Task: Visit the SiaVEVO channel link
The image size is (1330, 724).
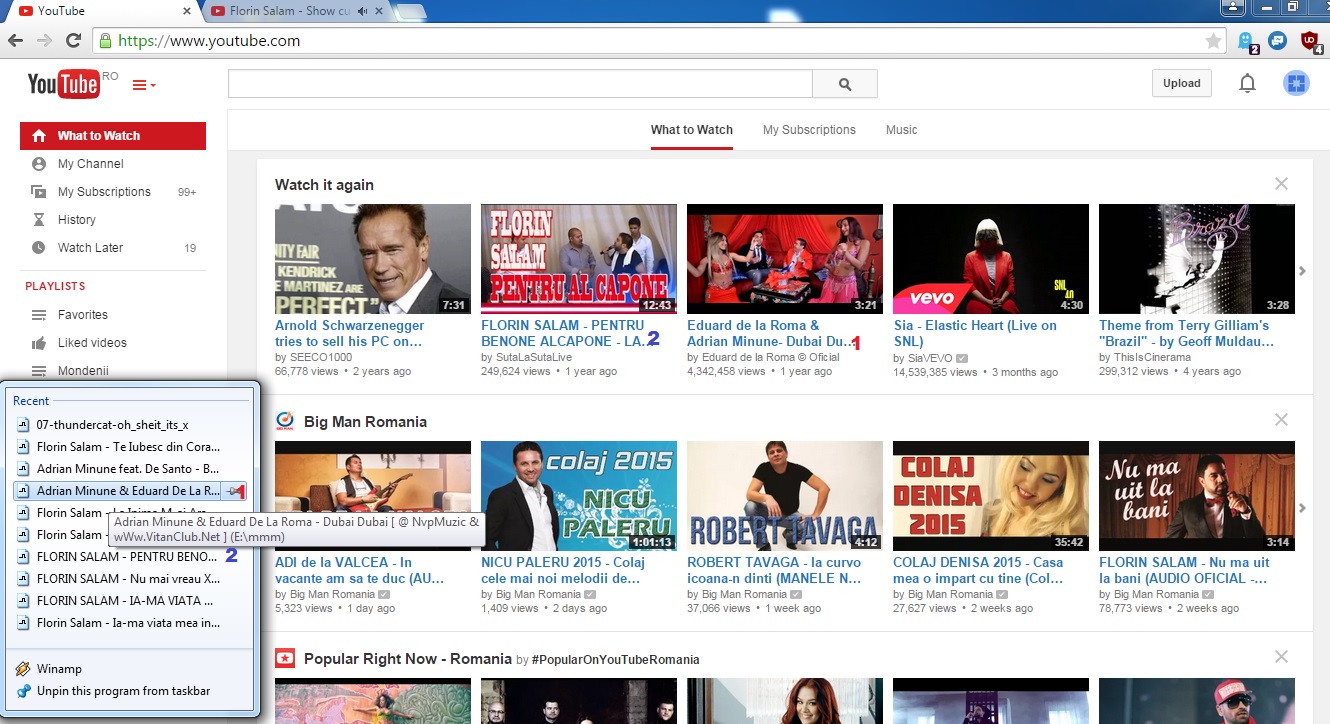Action: tap(929, 357)
